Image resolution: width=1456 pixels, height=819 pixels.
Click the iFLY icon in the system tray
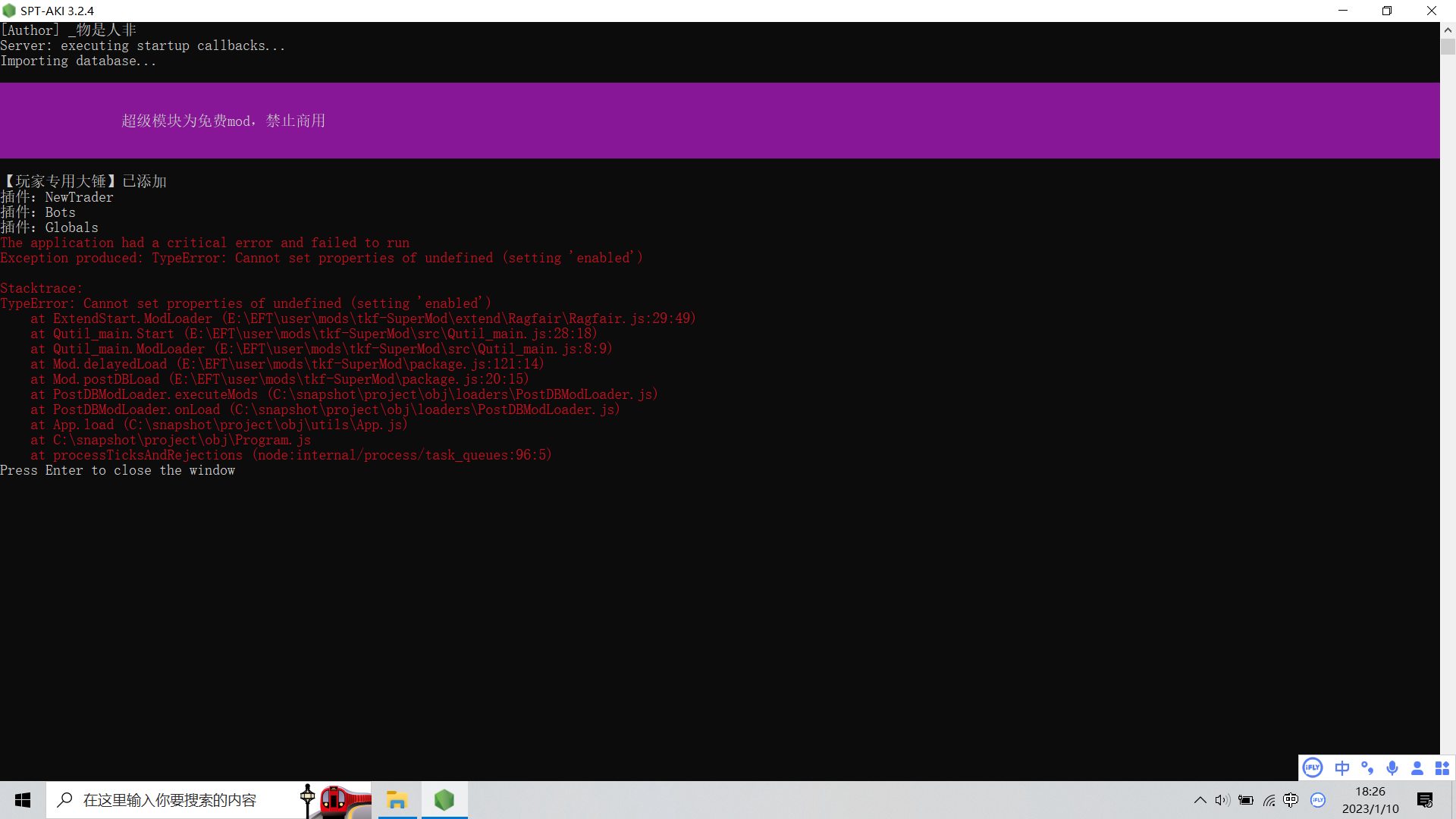1318,800
